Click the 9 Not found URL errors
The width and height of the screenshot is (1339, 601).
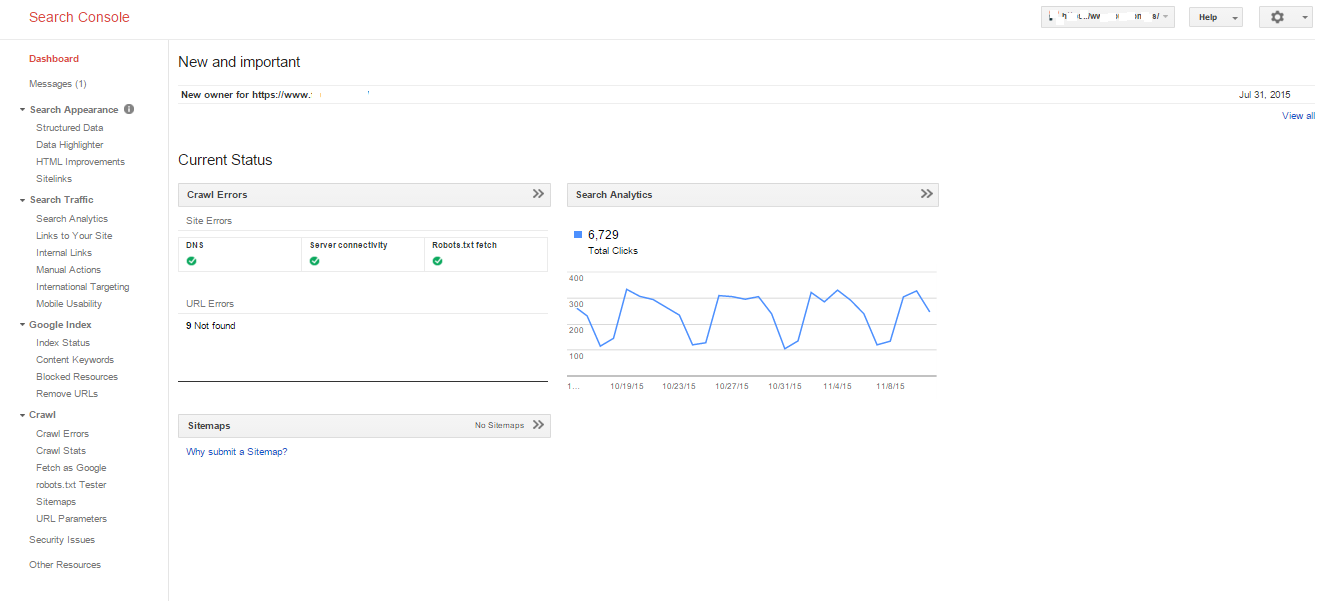click(x=211, y=326)
